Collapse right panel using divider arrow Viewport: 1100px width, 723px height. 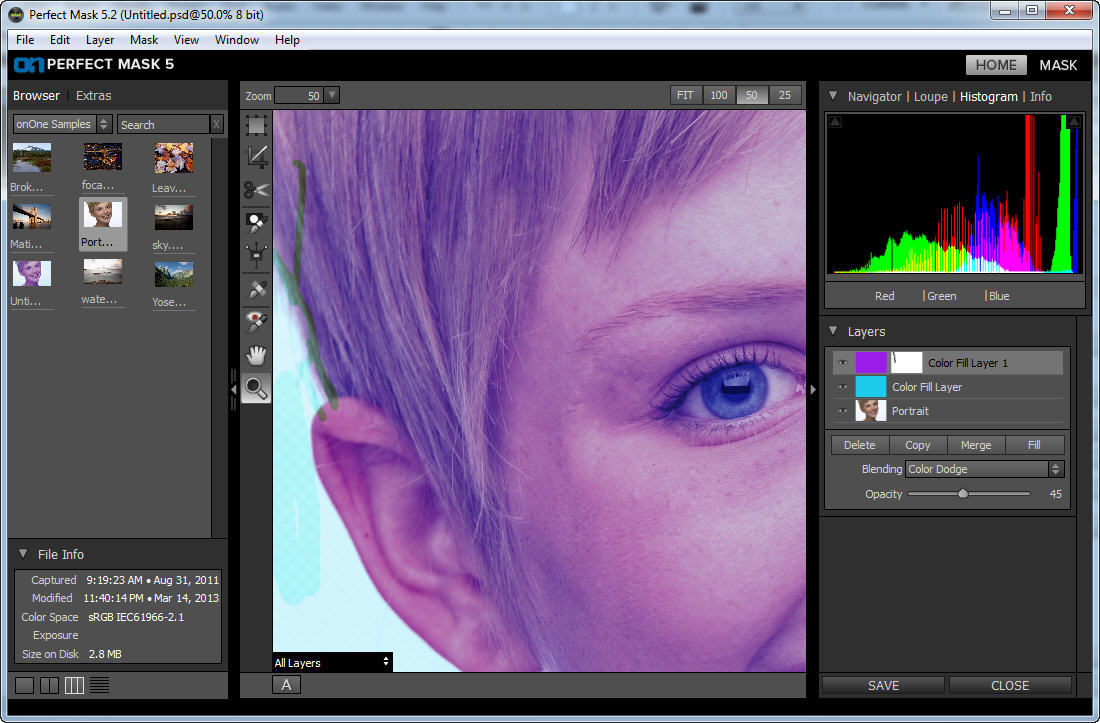(813, 388)
